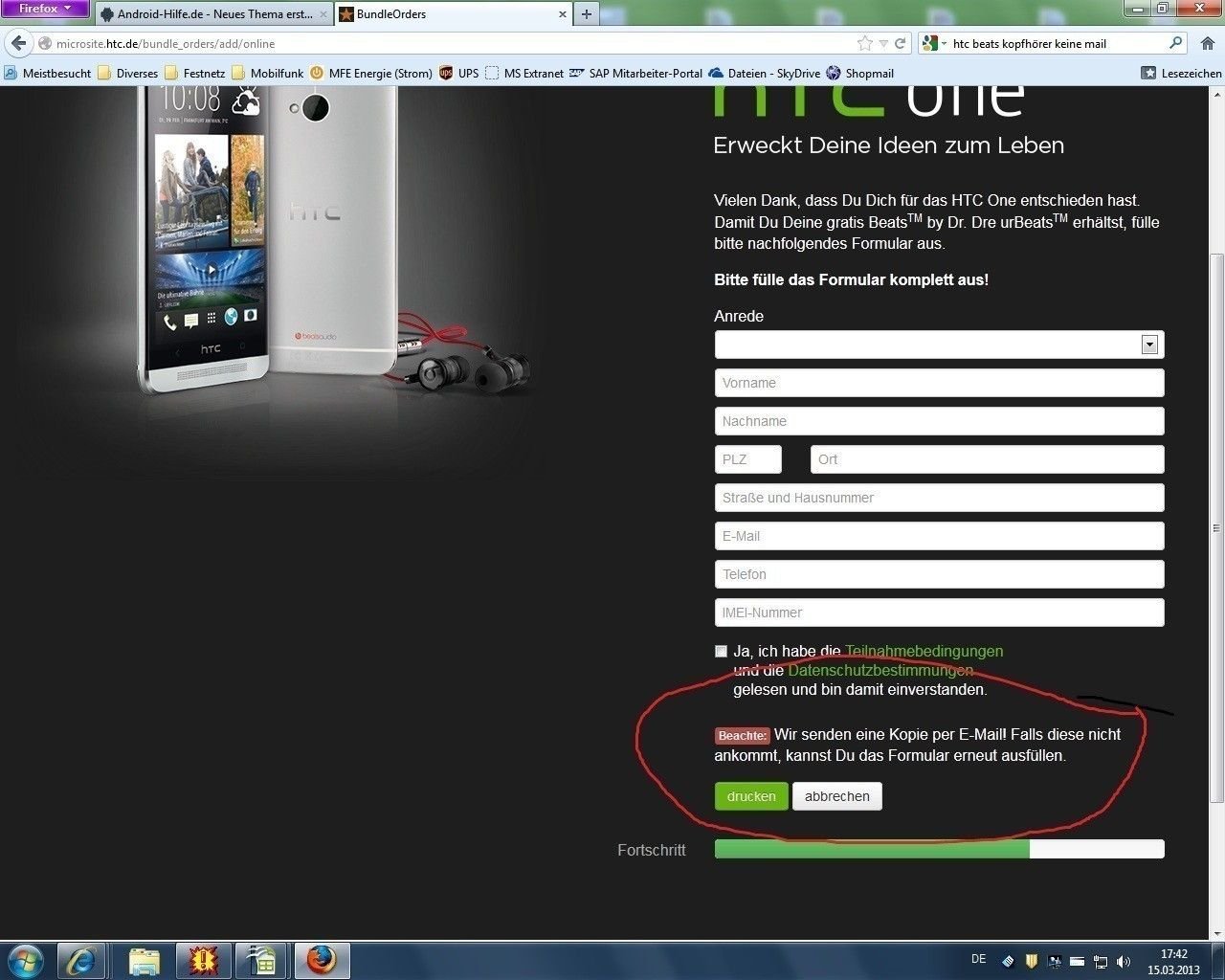Click the PLZ input field

pyautogui.click(x=747, y=459)
